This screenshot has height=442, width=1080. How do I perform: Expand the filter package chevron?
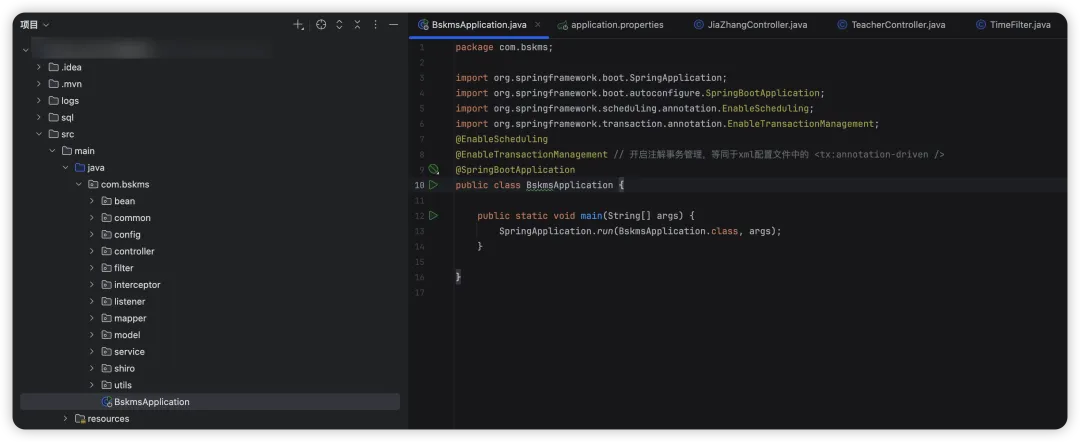click(x=92, y=268)
